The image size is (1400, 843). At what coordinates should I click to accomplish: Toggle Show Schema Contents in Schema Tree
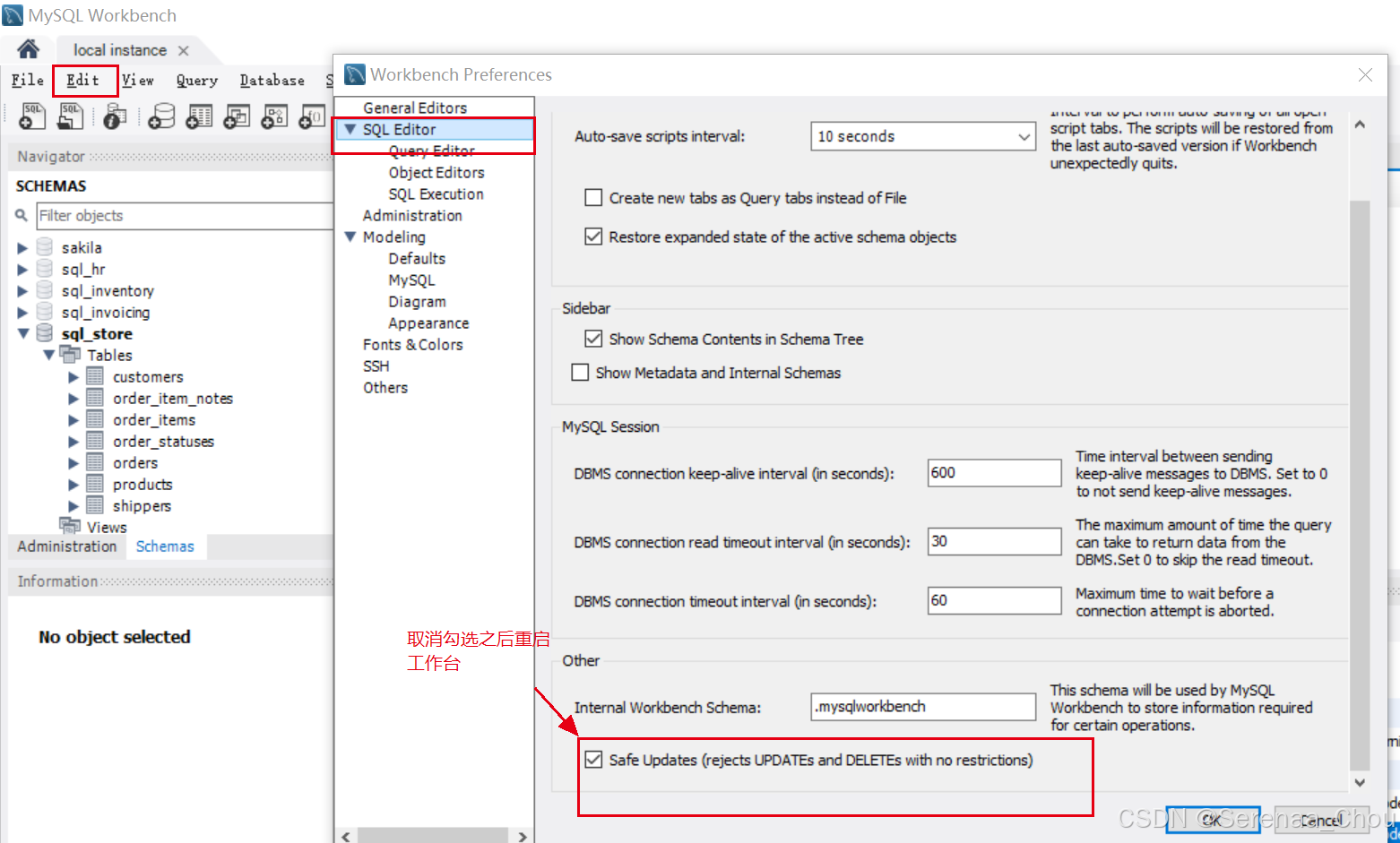pos(593,339)
